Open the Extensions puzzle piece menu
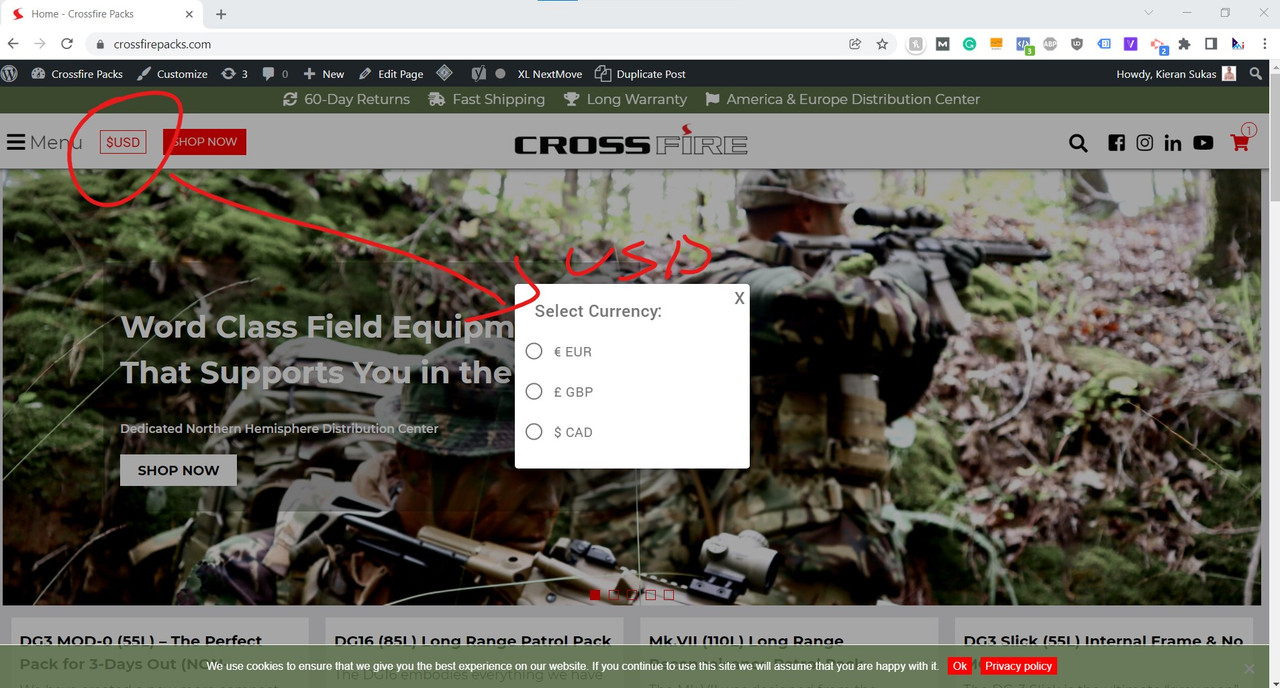1280x688 pixels. (1185, 44)
